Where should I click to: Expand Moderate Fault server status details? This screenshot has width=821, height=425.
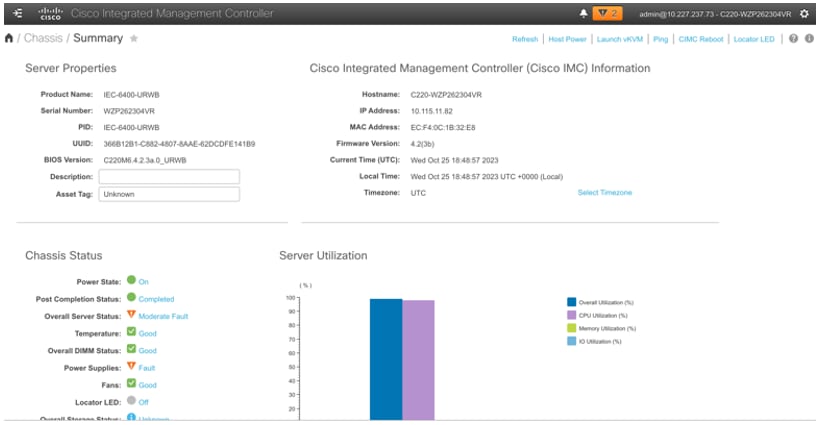click(x=163, y=316)
